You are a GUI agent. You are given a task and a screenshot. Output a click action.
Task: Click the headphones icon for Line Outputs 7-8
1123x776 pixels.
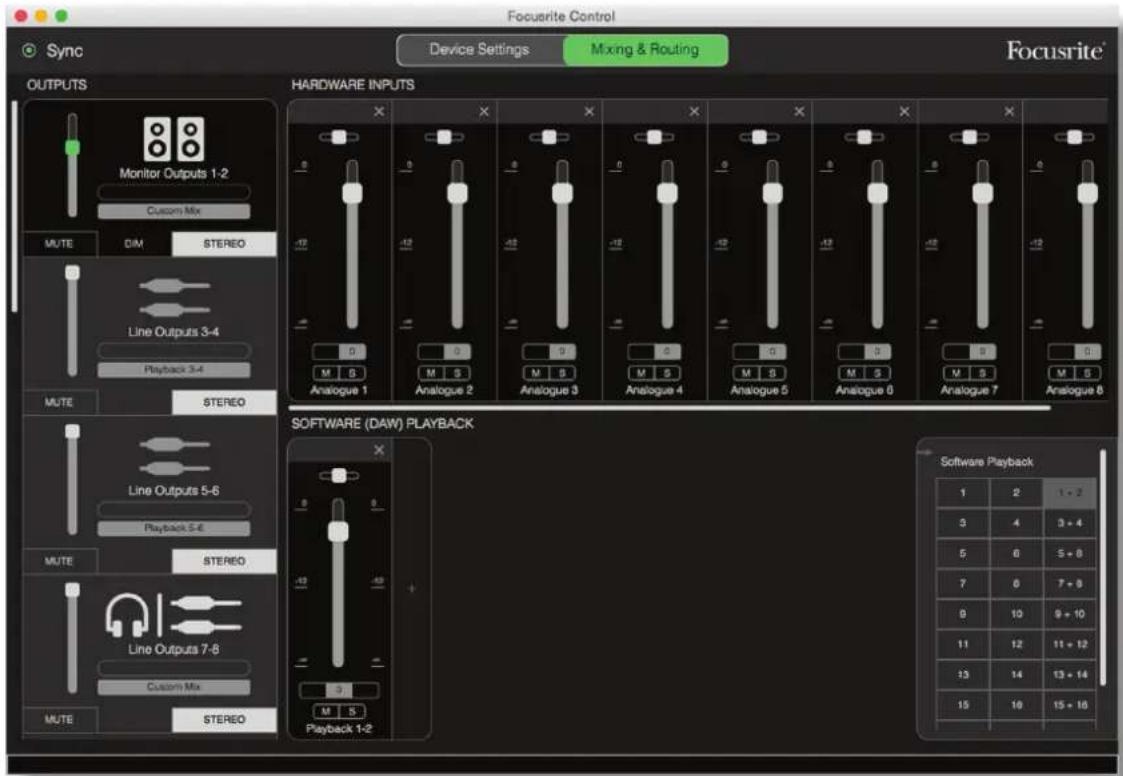click(127, 615)
